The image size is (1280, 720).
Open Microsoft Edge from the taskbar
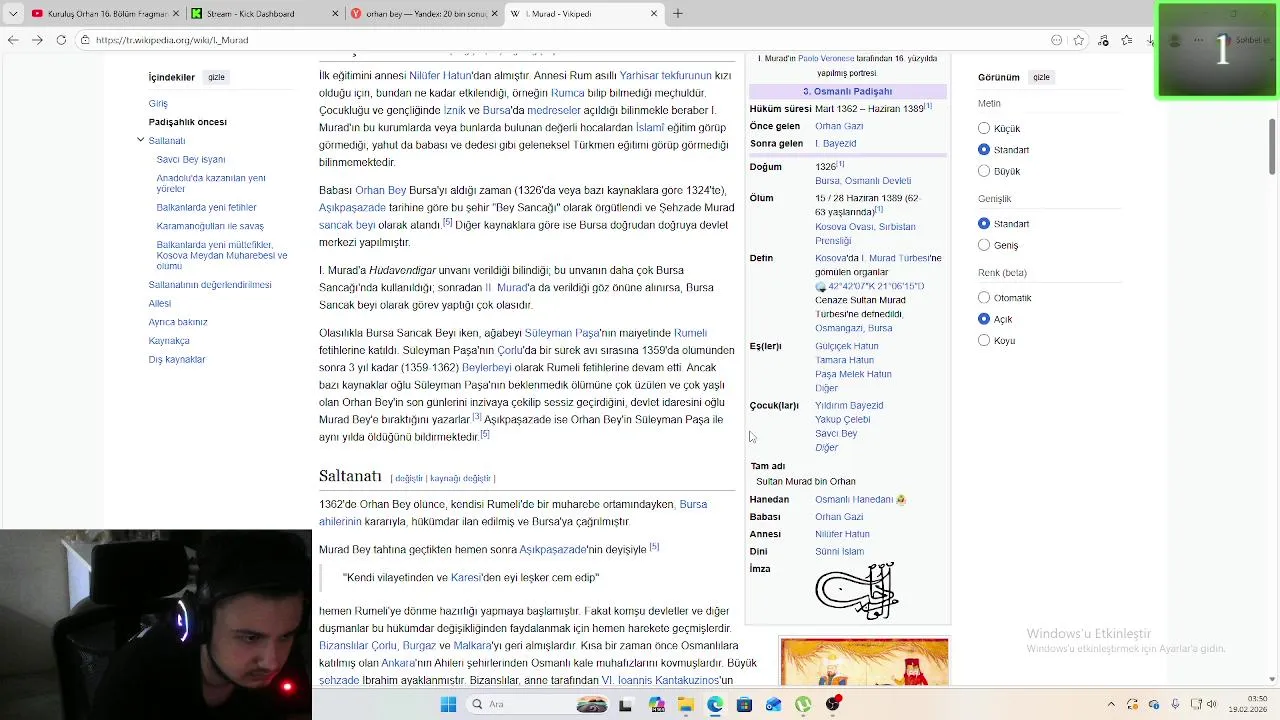pyautogui.click(x=715, y=704)
